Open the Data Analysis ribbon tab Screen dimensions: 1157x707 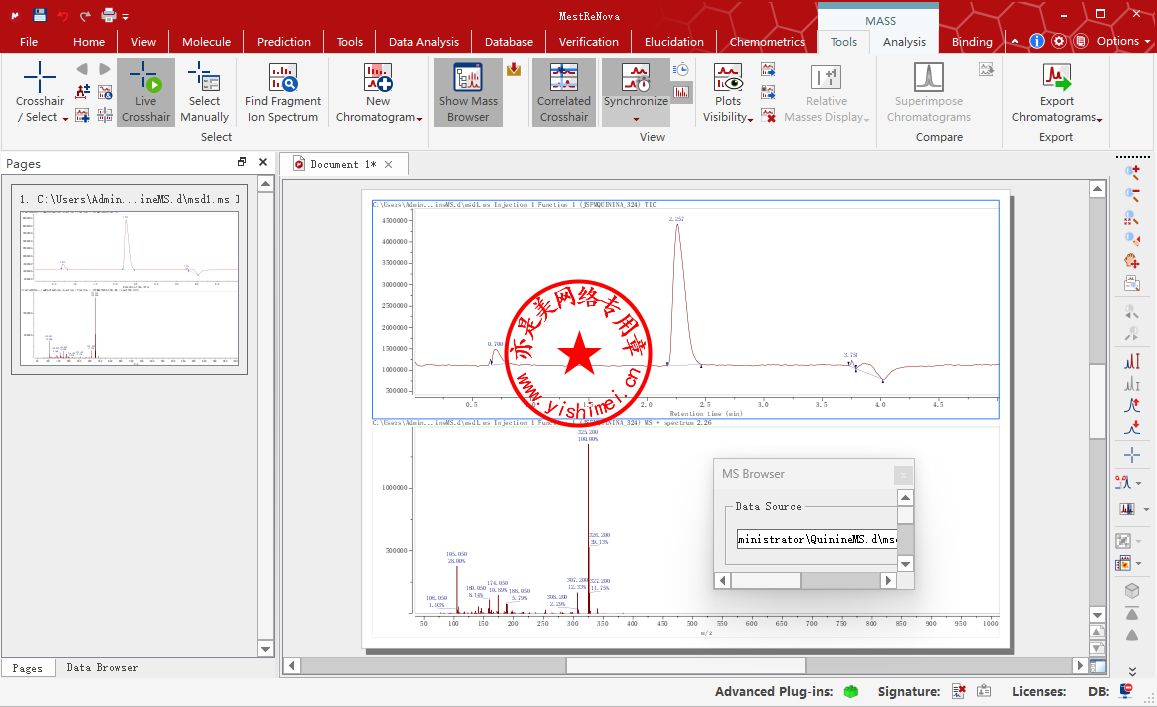click(423, 42)
